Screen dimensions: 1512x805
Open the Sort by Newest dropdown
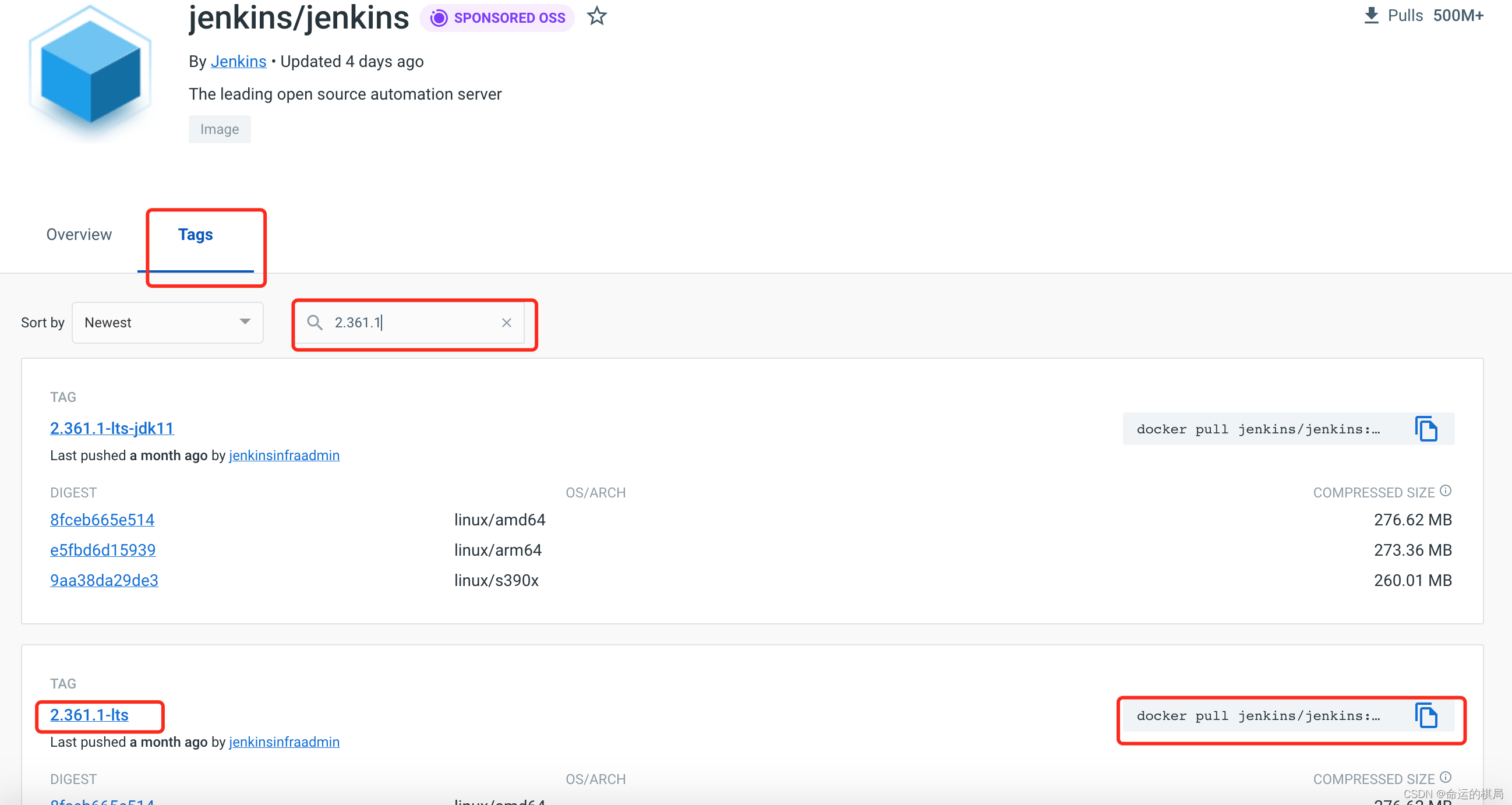coord(167,323)
